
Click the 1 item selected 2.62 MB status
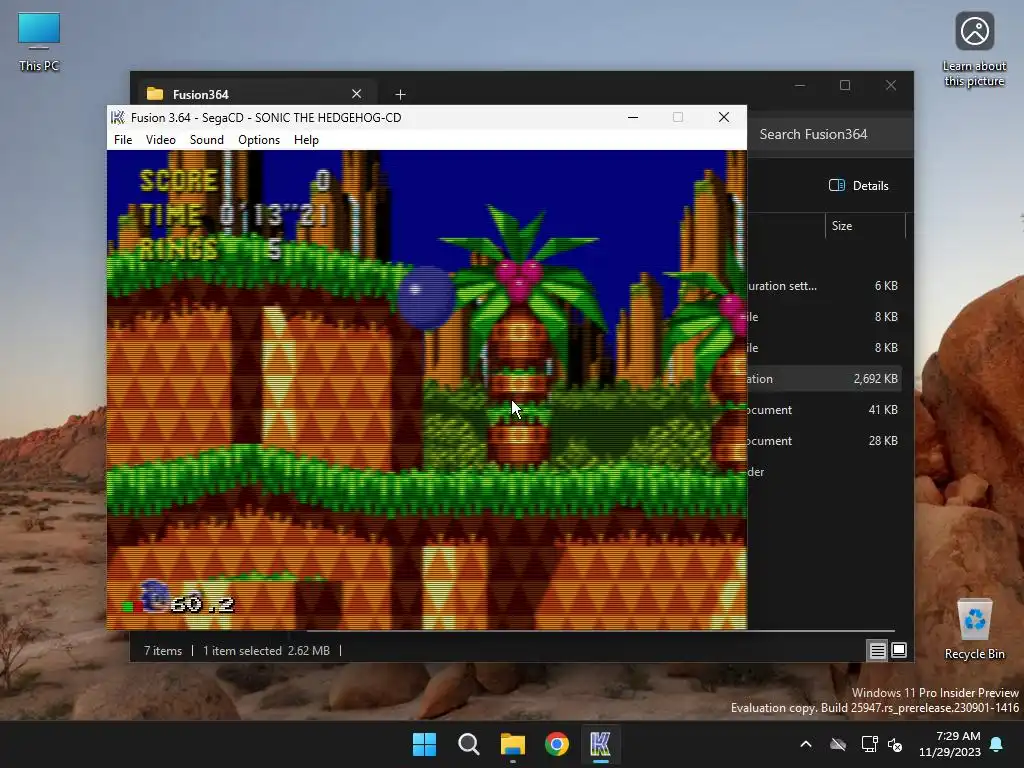pyautogui.click(x=266, y=650)
